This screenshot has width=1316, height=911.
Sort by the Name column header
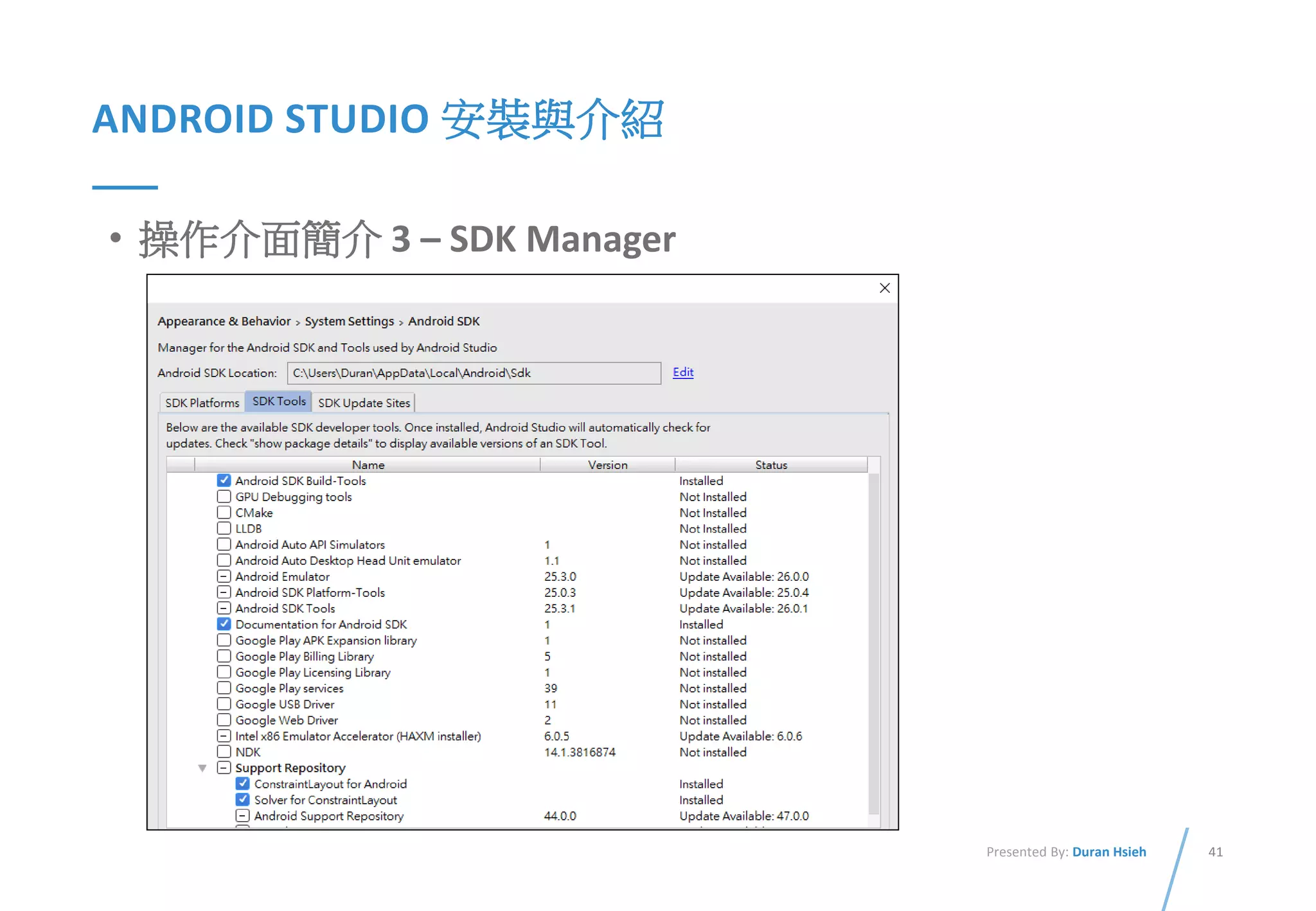[368, 464]
